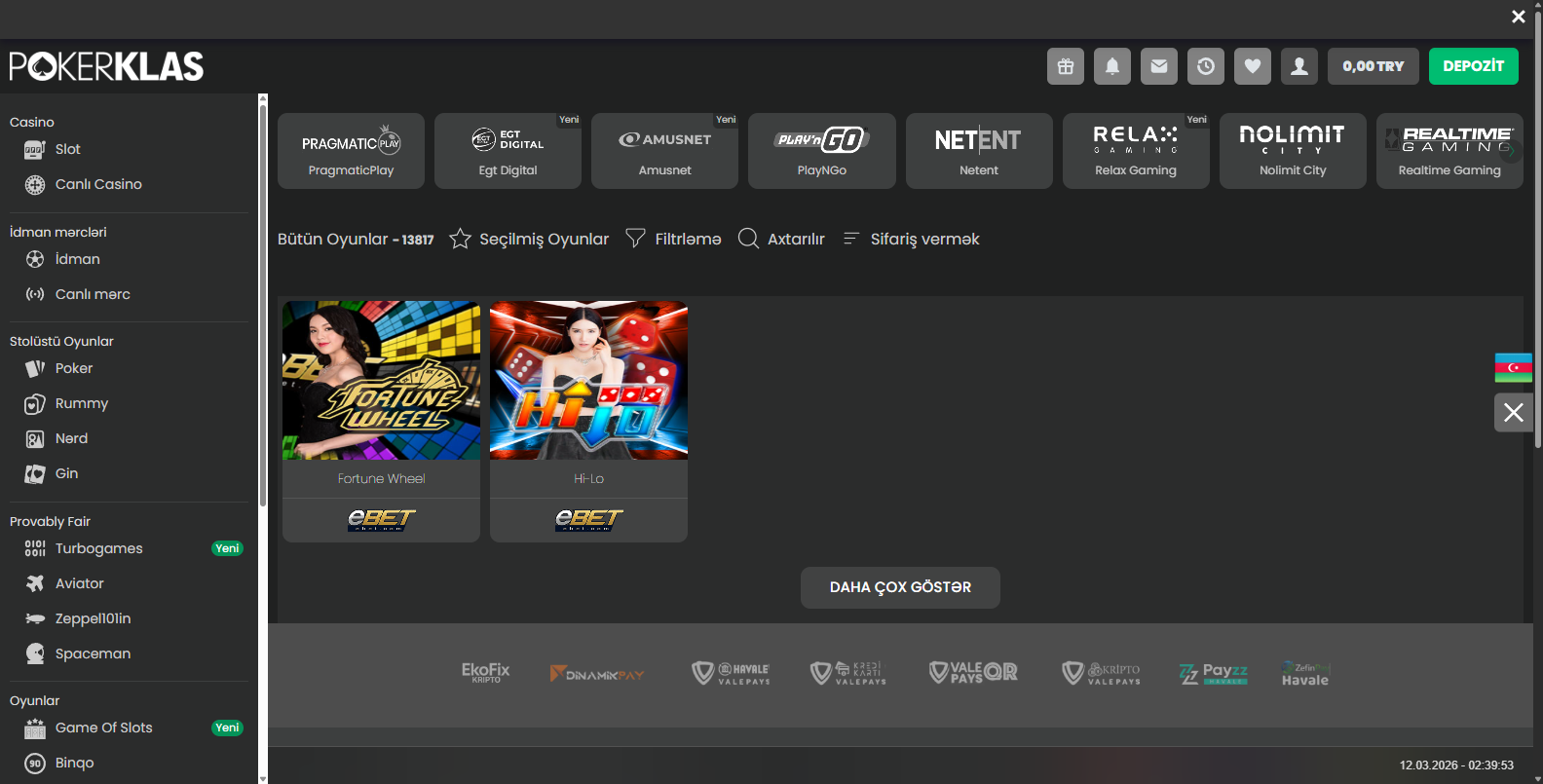The image size is (1543, 784).
Task: Select the Realtime Gaming provider
Action: [x=1449, y=151]
